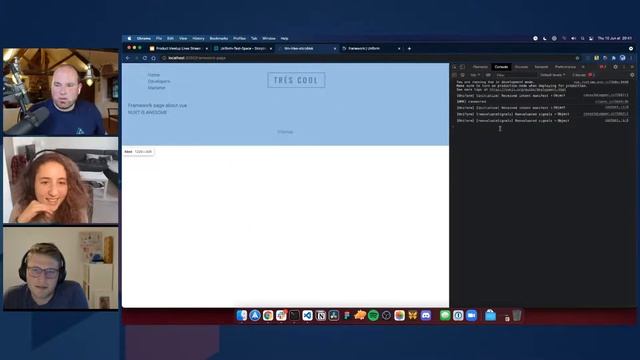Toggle the DevTools device toolbar
Screen dimensions: 640x360
tap(462, 67)
